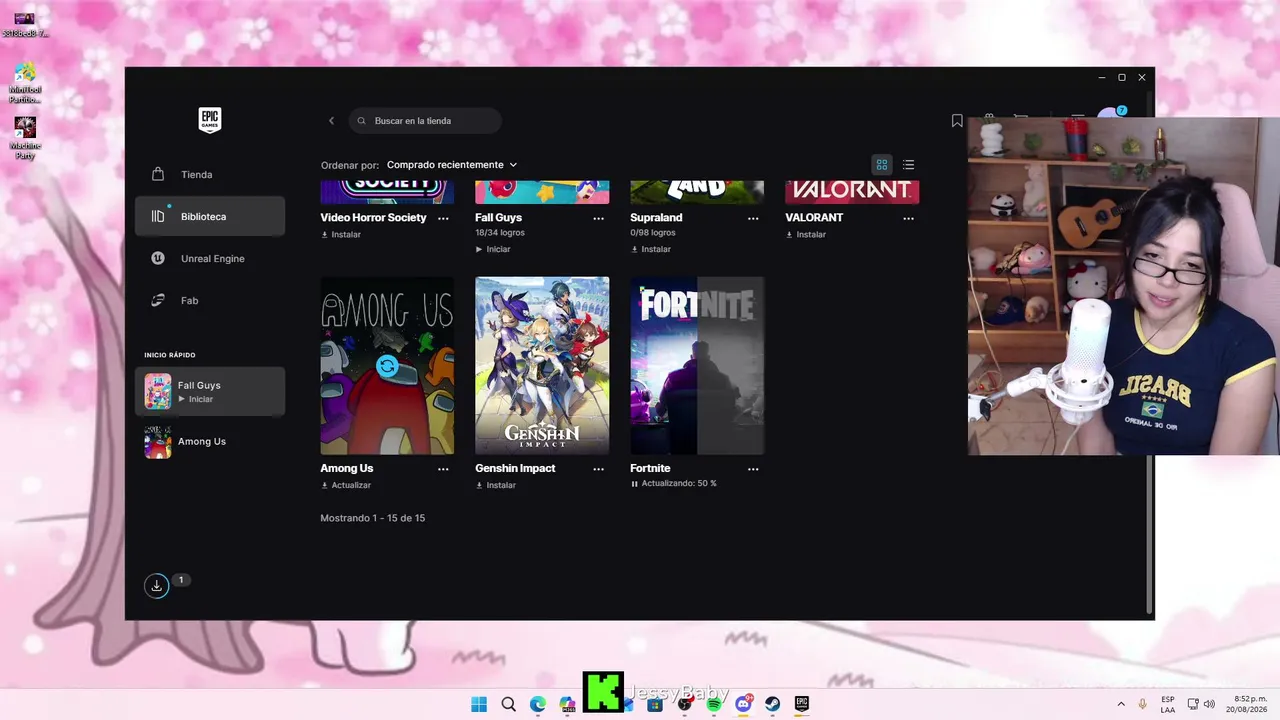Switch to list view
The image size is (1280, 720).
point(908,165)
